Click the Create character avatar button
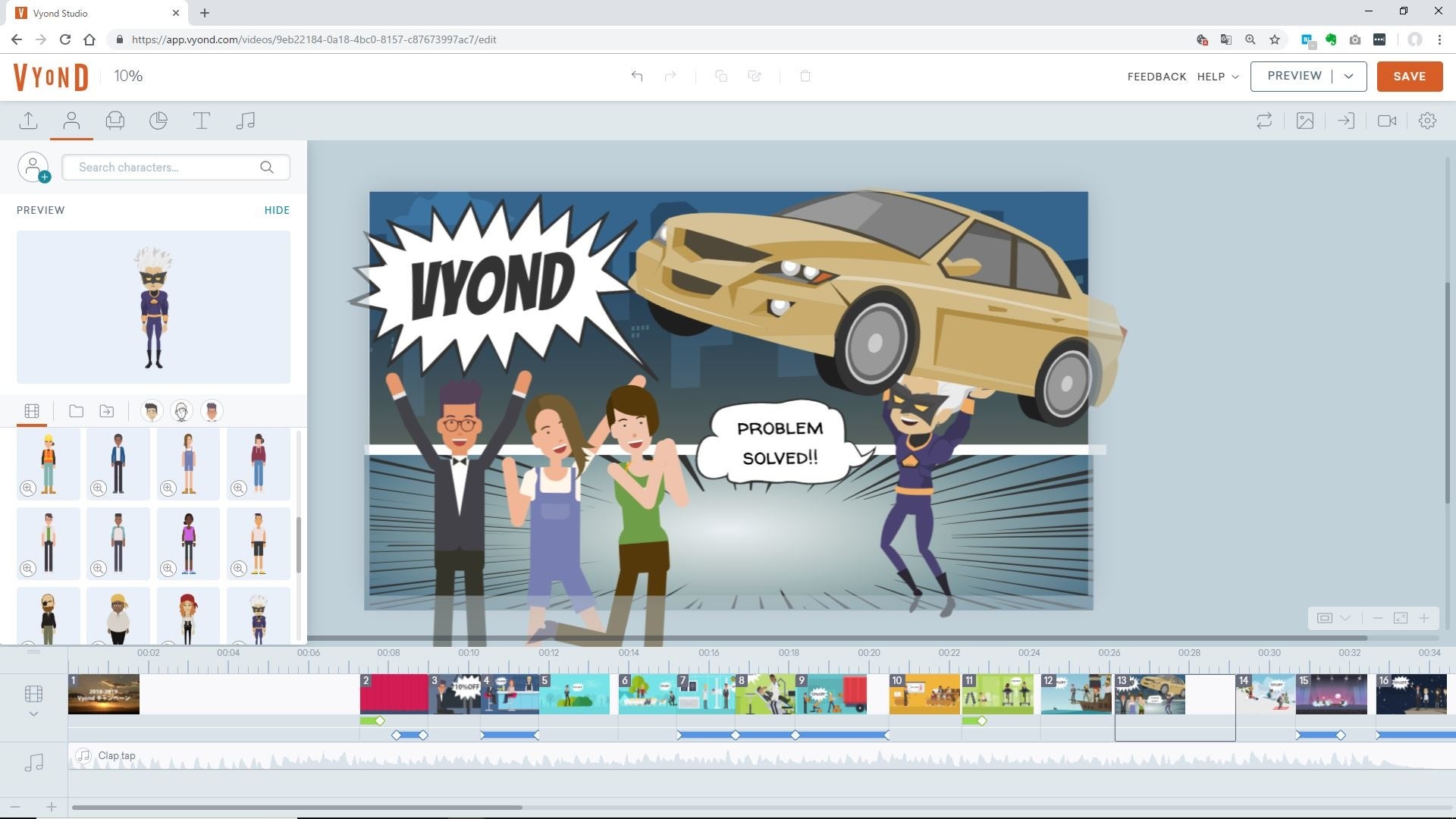Image resolution: width=1456 pixels, height=819 pixels. click(33, 168)
